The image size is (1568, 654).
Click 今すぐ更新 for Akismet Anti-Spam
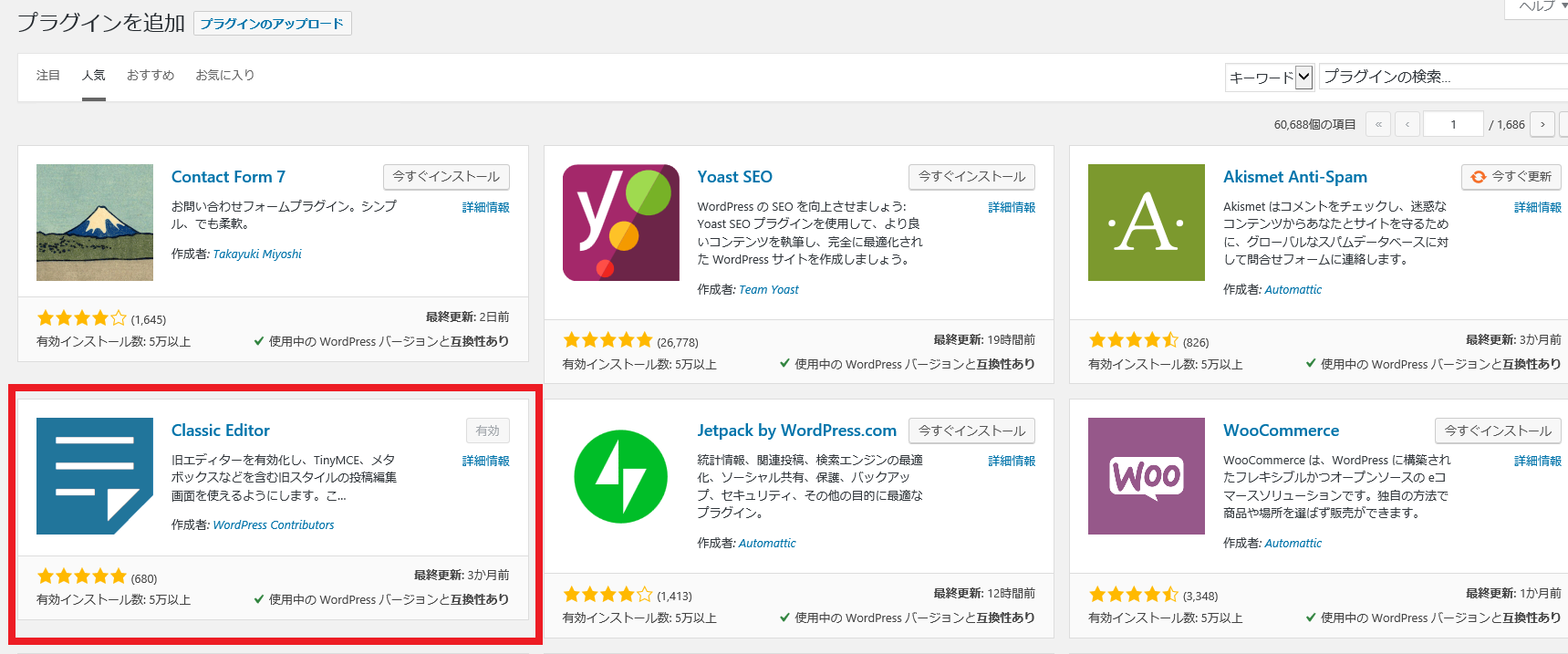1511,177
